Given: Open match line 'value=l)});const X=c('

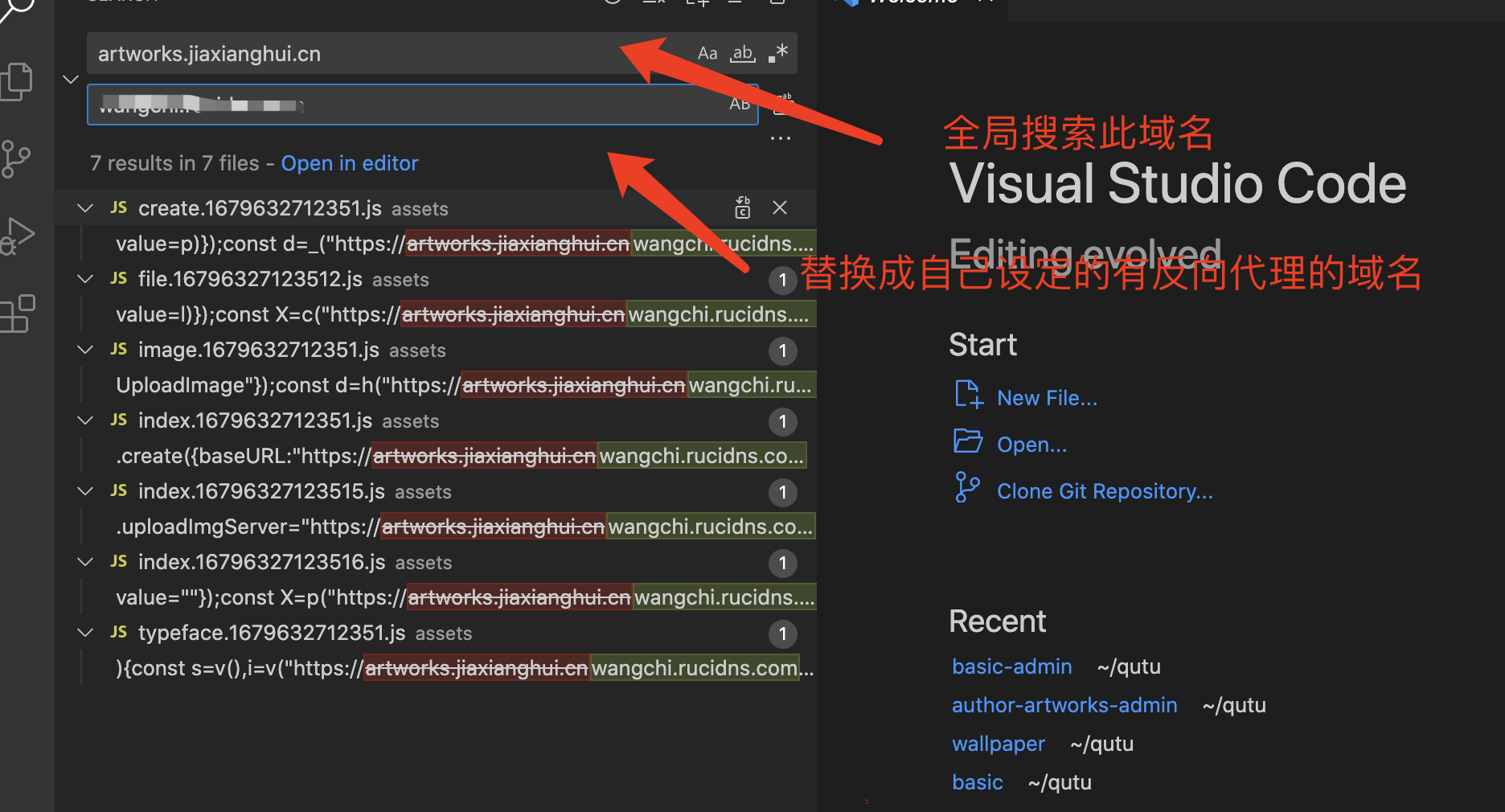Looking at the screenshot, I should (x=465, y=314).
